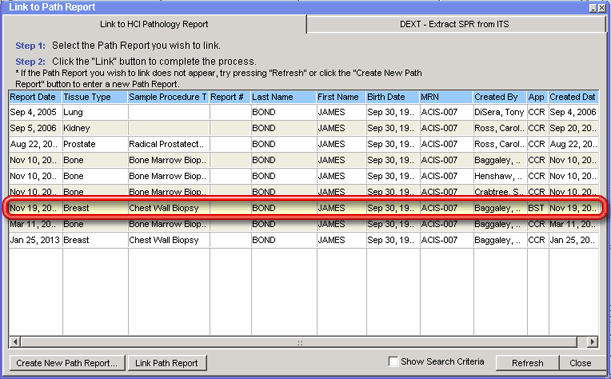611x379 pixels.
Task: Select the Mar 11 report date cell
Action: coord(35,225)
